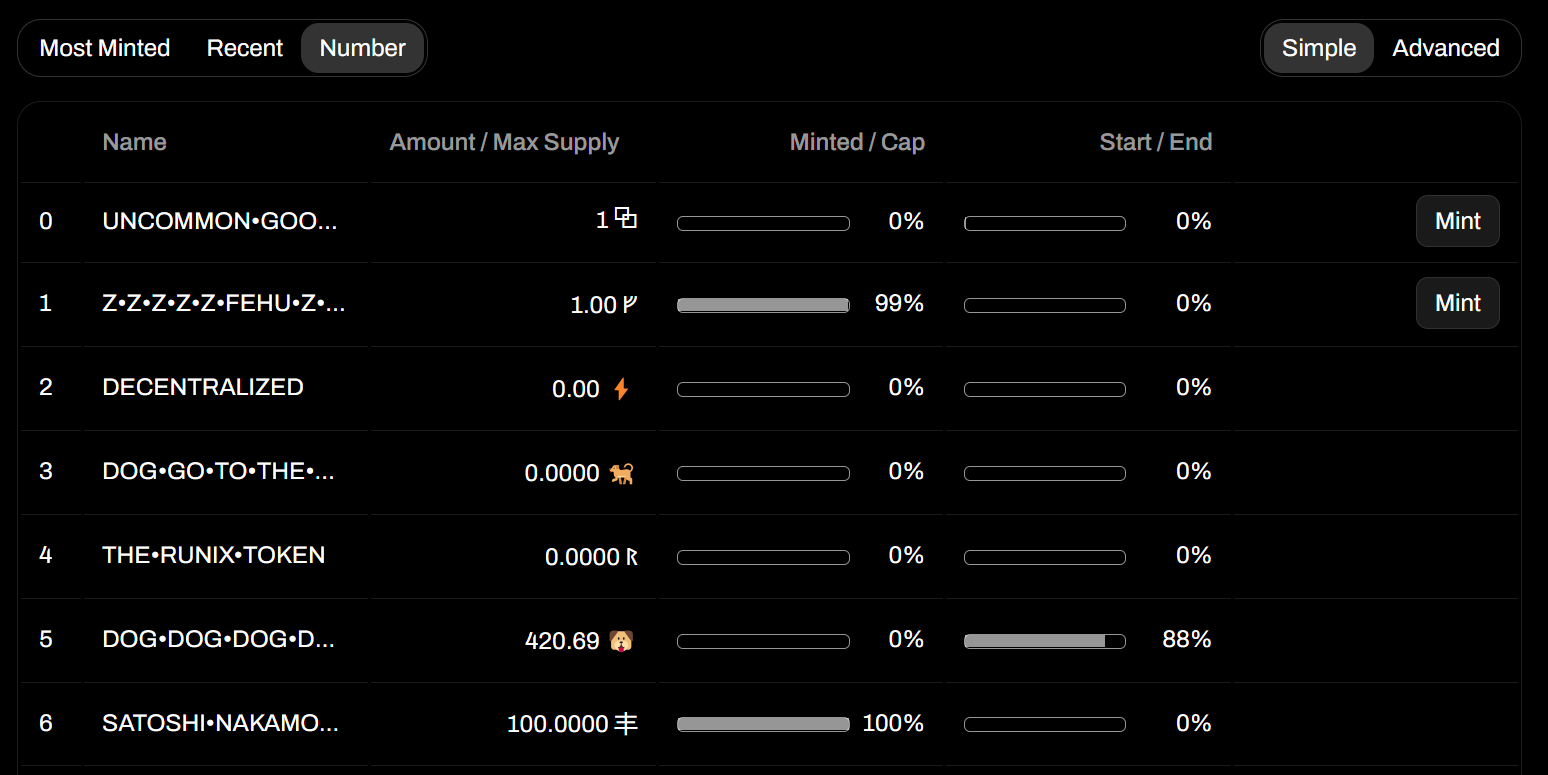Click the Minted / Cap column header
1548x775 pixels.
[857, 142]
